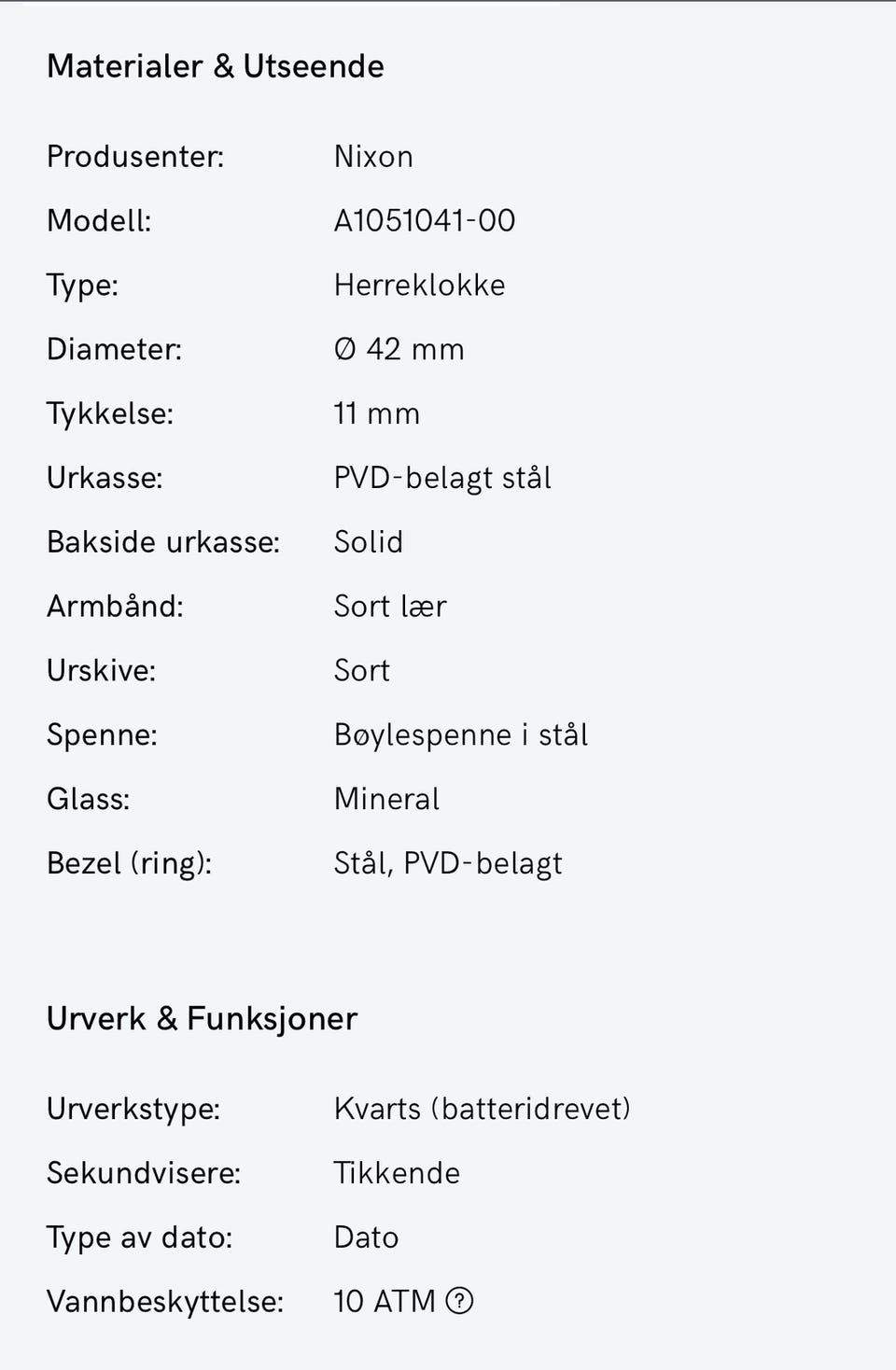896x1370 pixels.
Task: Click the Tikkende seconds hand value
Action: [397, 1173]
